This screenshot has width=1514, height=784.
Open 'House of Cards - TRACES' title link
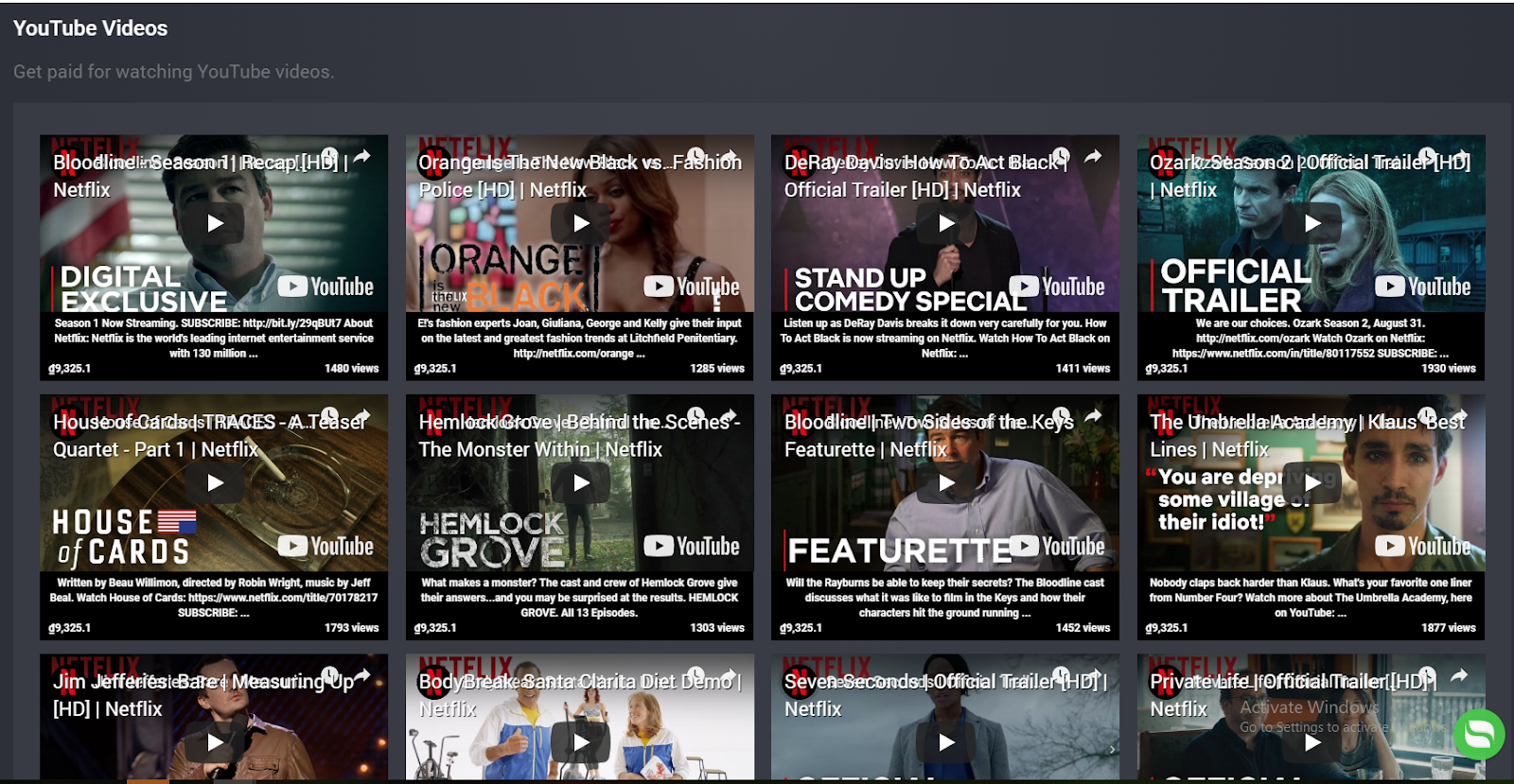[209, 435]
